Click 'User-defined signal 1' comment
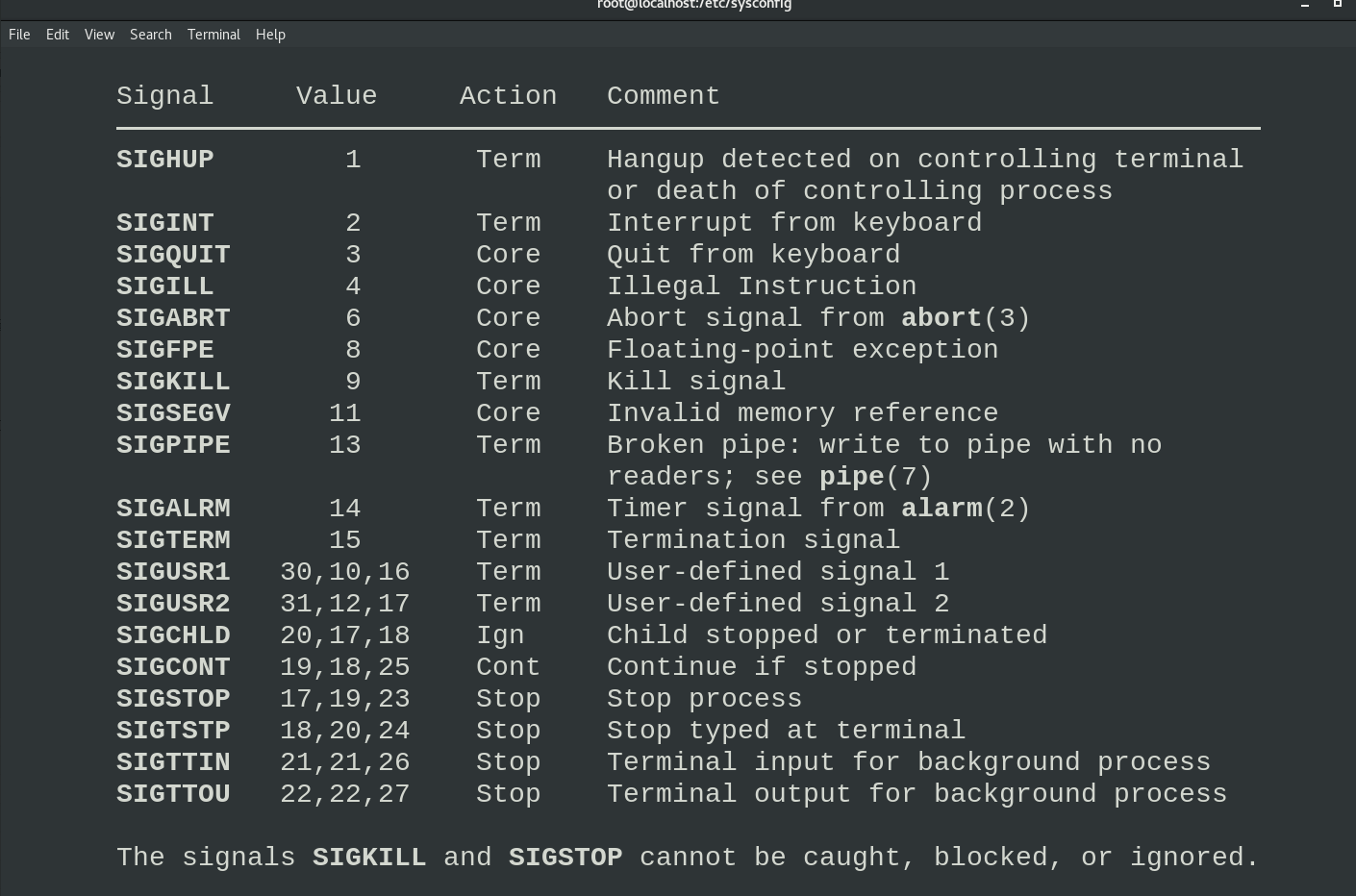The image size is (1356, 896). [x=778, y=572]
